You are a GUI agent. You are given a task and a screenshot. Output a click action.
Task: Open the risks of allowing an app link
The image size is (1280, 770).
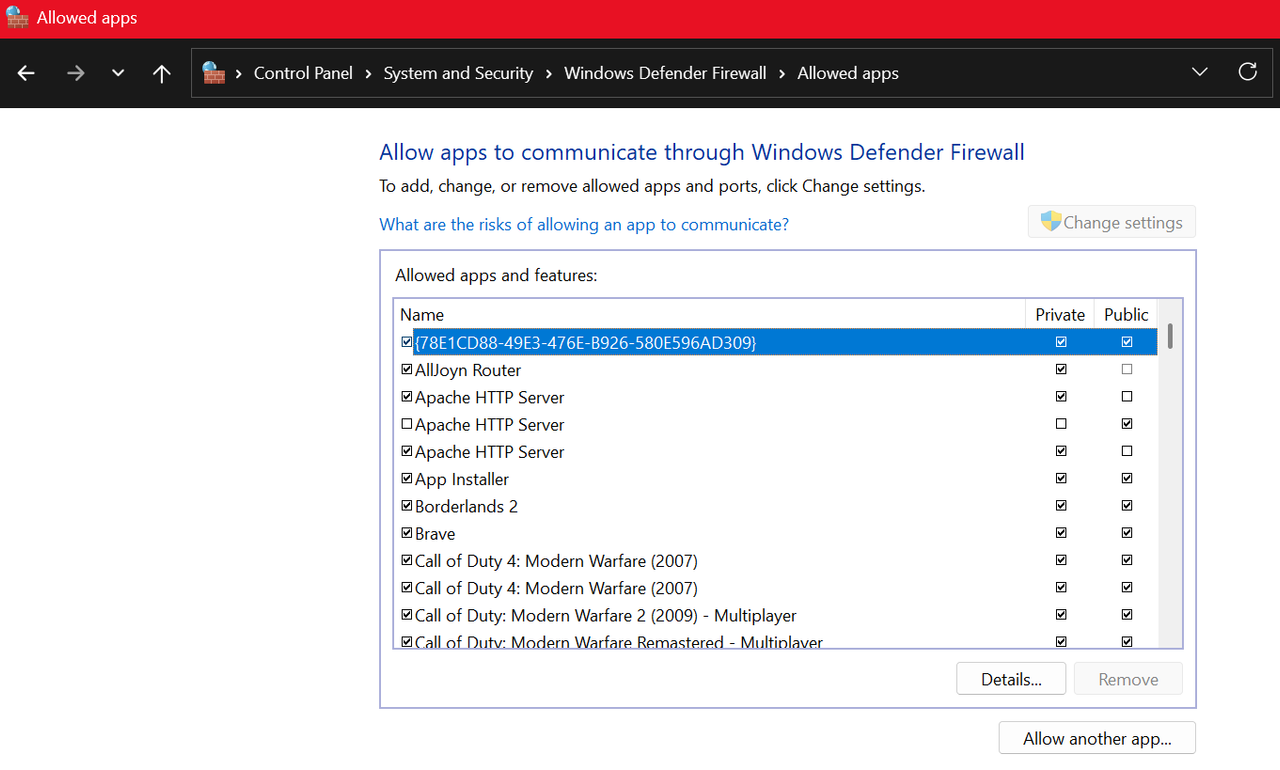(x=584, y=224)
